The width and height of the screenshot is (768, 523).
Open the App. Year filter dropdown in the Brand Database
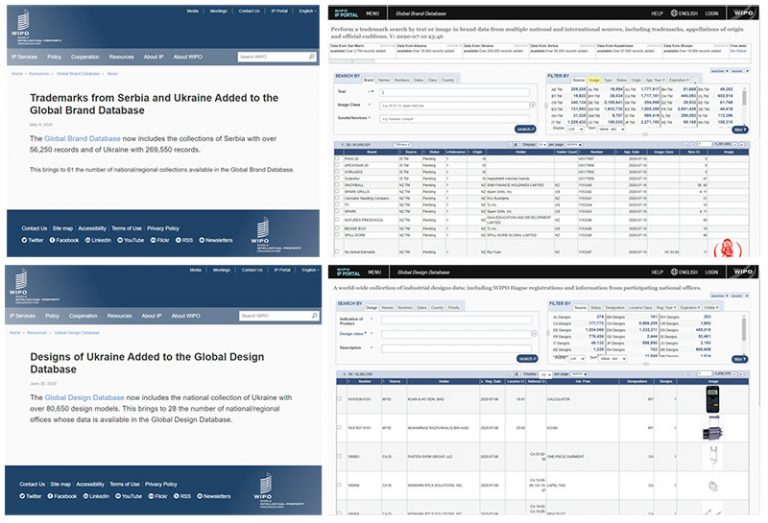[655, 80]
